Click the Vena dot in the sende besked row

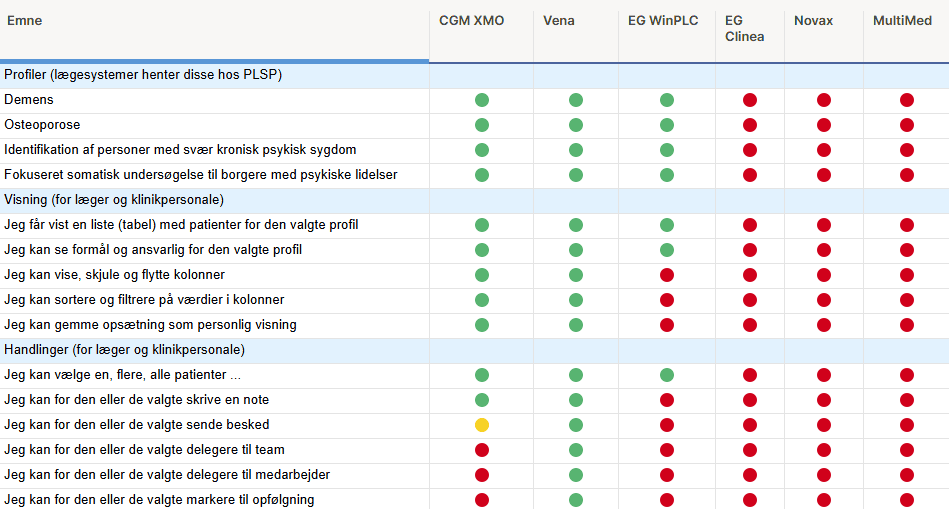576,425
